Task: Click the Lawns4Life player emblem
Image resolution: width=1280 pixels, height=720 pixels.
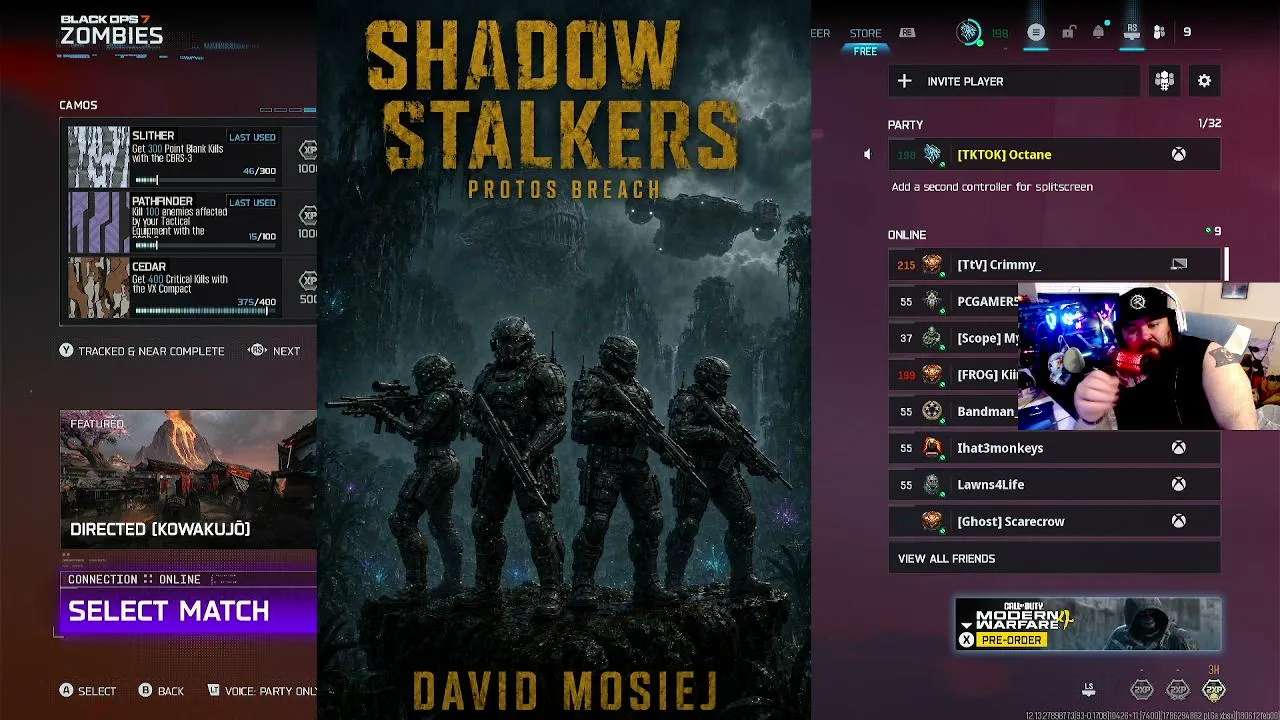Action: [932, 484]
